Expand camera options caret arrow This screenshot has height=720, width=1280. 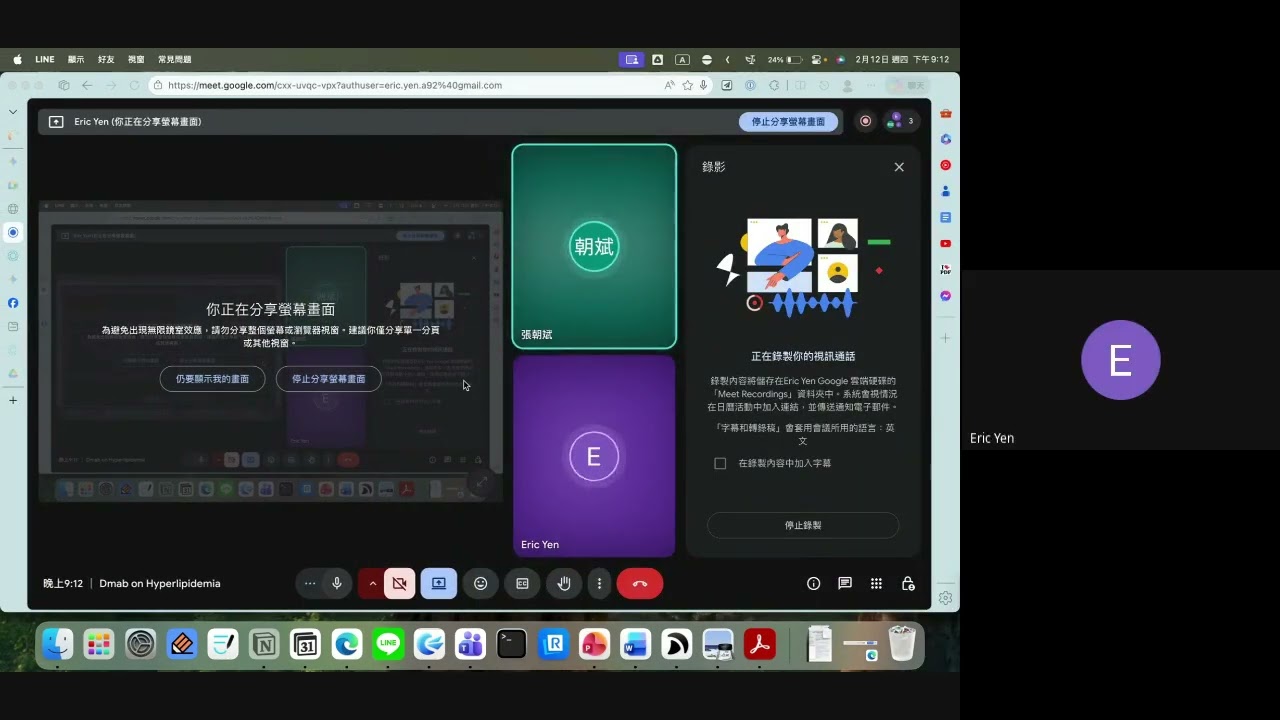pos(372,583)
